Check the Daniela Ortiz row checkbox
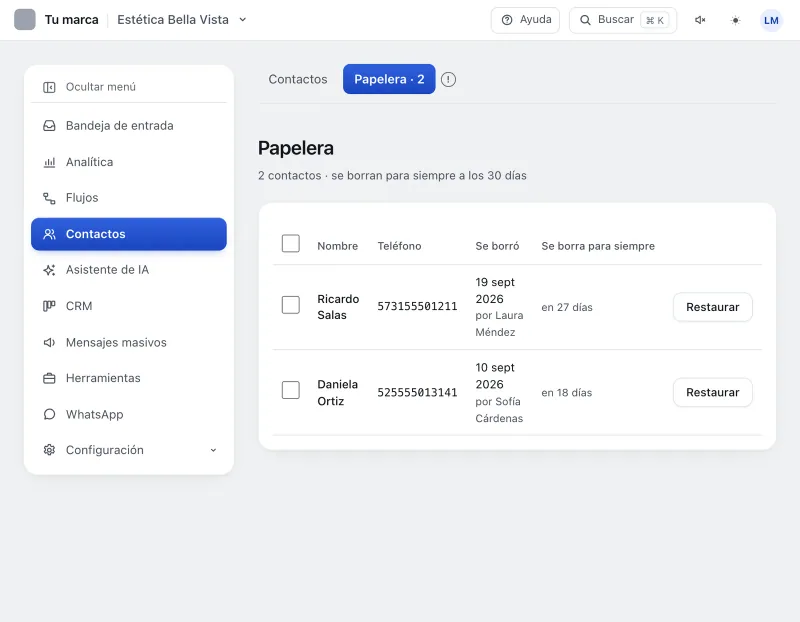The image size is (800, 622). tap(291, 390)
